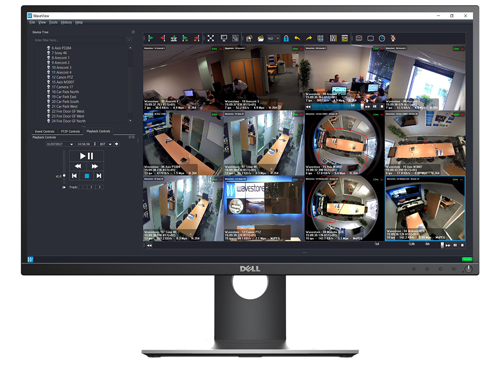500x366 pixels.
Task: Click the green flag toolbar icon
Action: click(151, 38)
